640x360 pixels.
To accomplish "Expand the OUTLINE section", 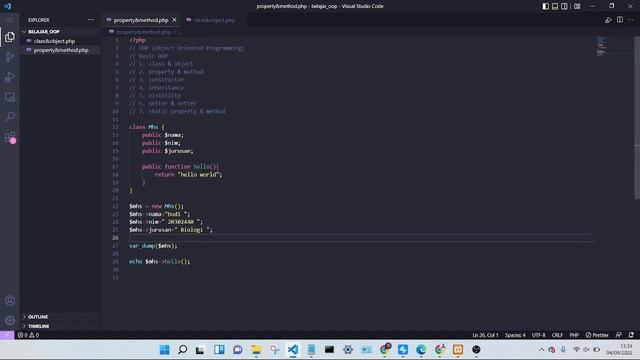I will point(38,317).
